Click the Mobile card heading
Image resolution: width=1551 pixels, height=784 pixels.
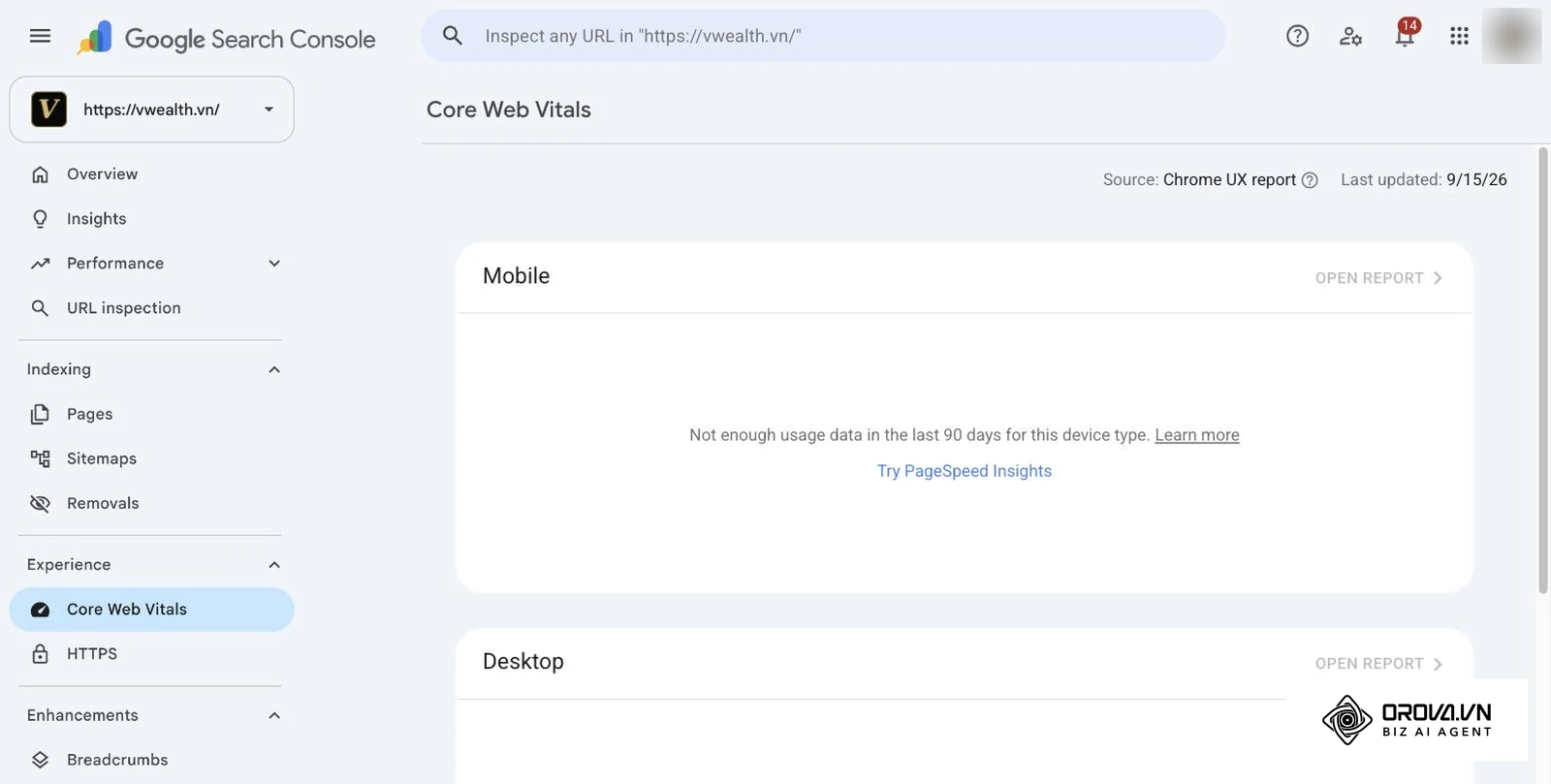517,276
